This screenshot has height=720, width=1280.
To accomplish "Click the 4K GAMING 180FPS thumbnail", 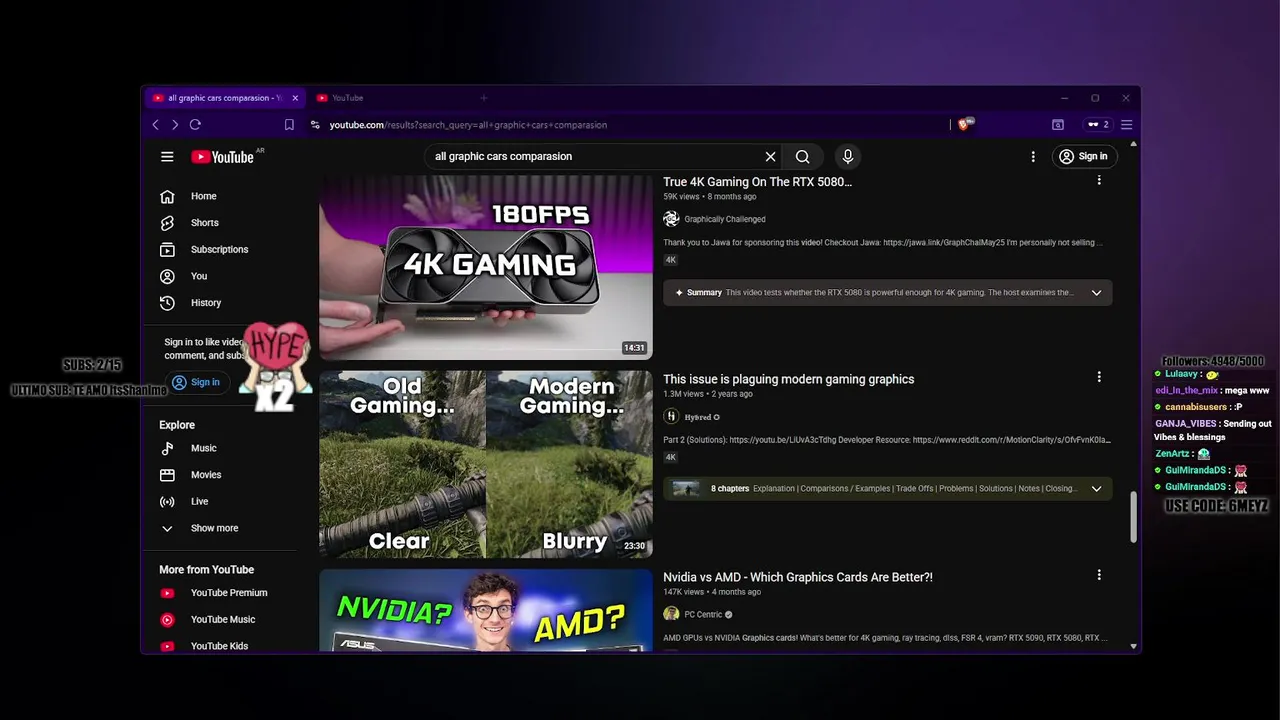I will (486, 267).
